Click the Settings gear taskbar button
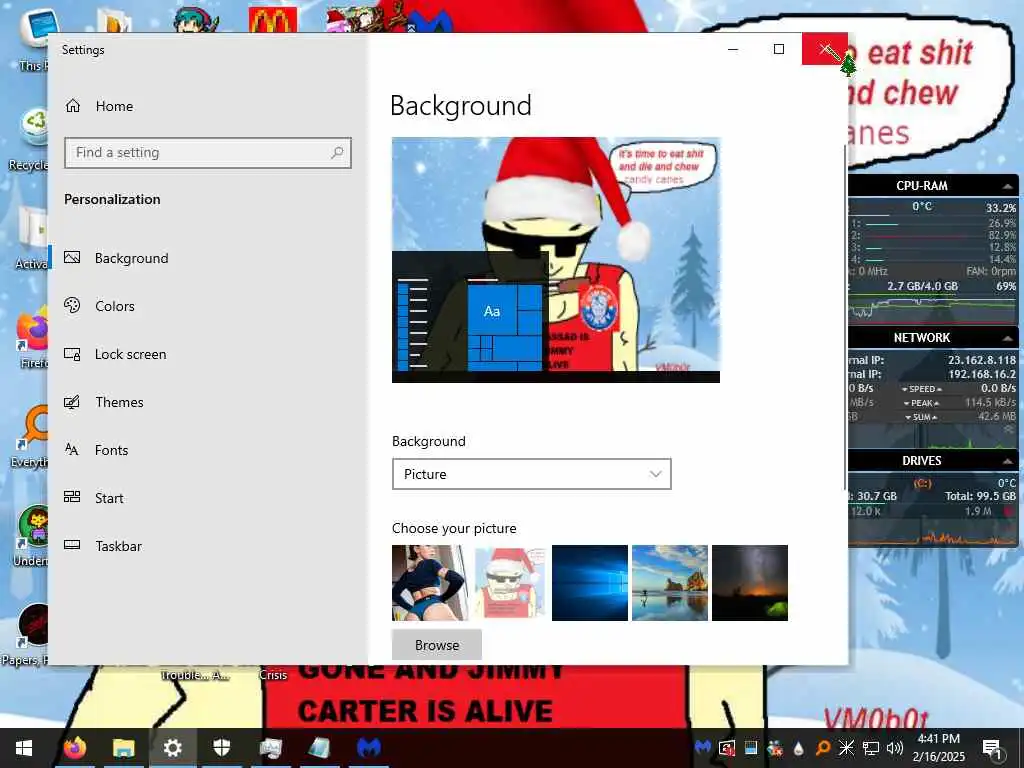 coord(172,748)
